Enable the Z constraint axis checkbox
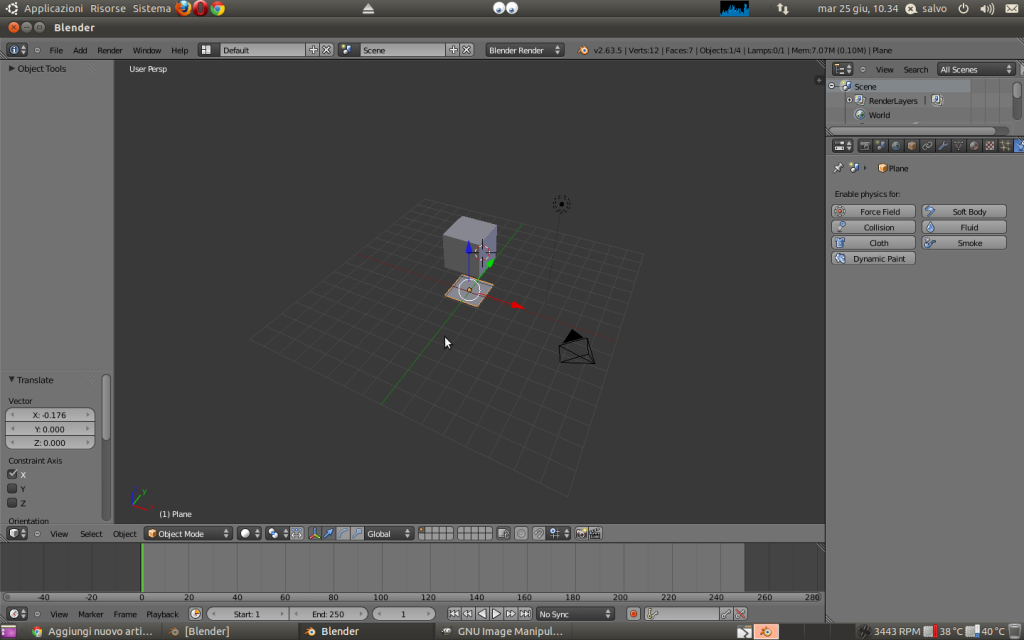 13,503
